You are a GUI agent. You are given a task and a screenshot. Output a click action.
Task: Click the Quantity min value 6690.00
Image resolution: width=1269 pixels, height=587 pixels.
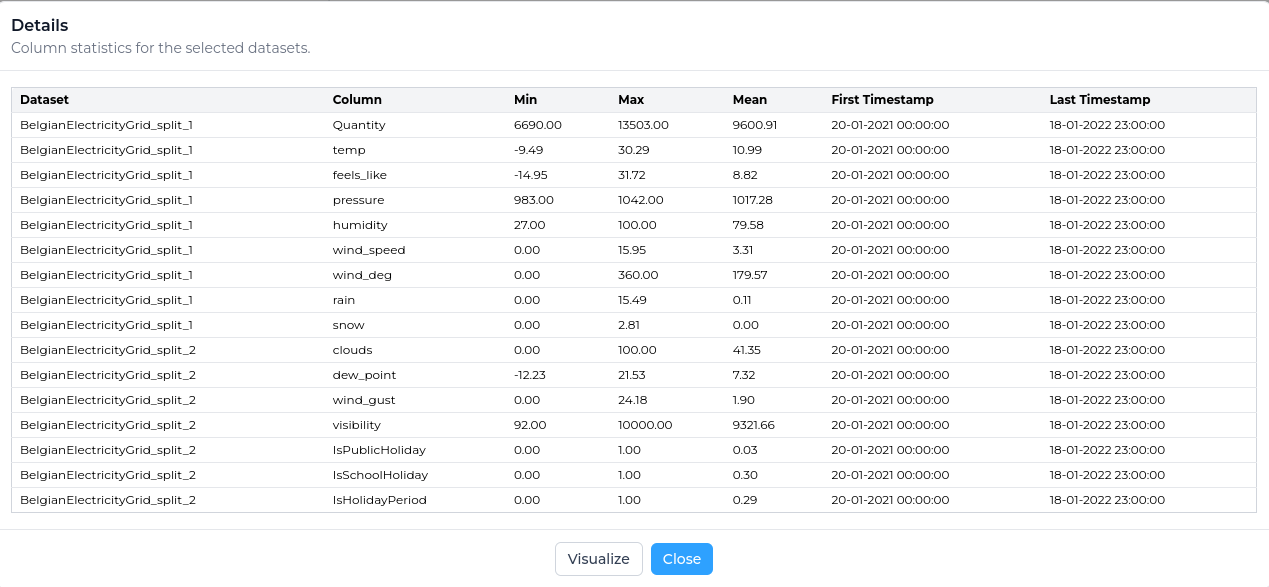point(538,125)
